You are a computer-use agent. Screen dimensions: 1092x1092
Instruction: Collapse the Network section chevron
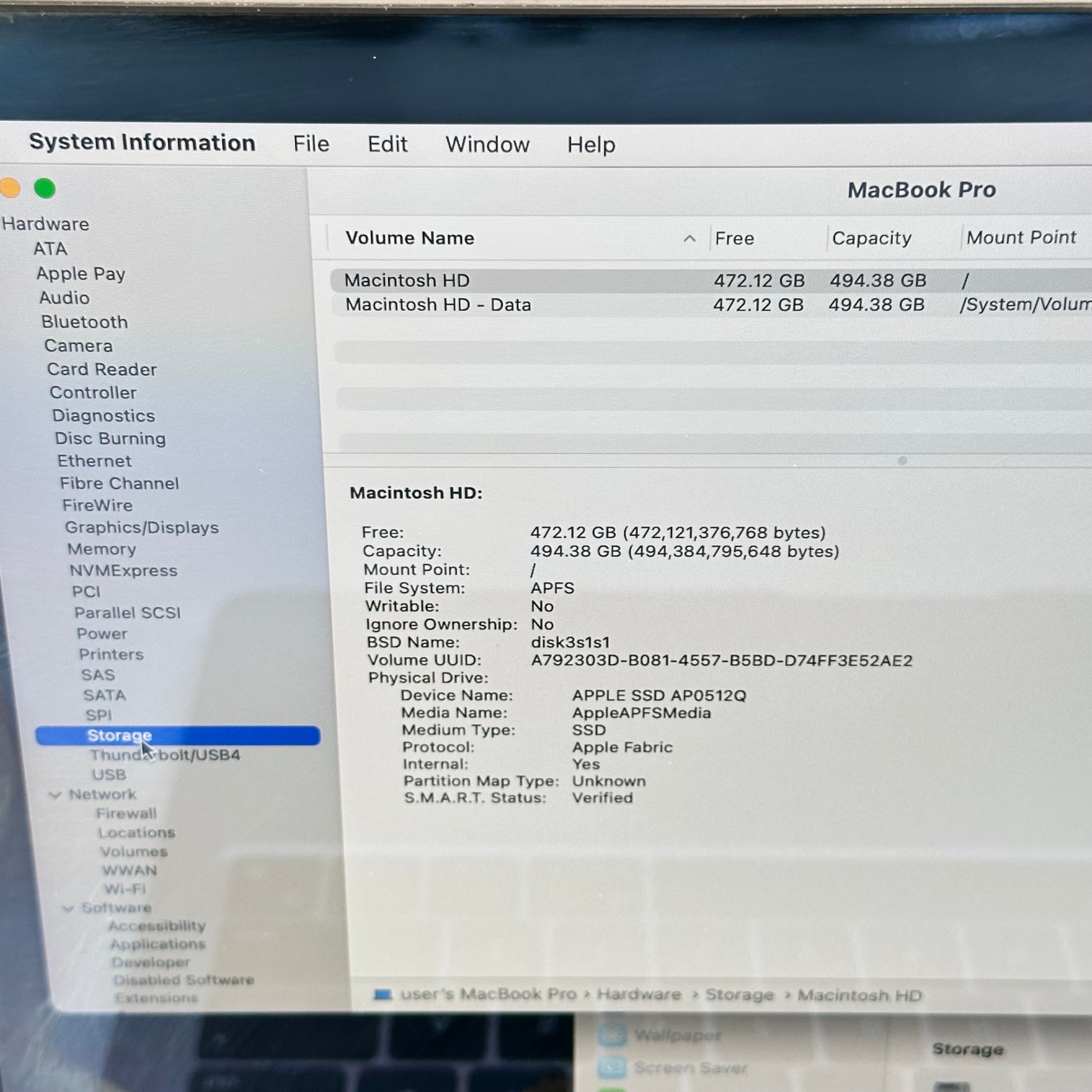point(55,795)
